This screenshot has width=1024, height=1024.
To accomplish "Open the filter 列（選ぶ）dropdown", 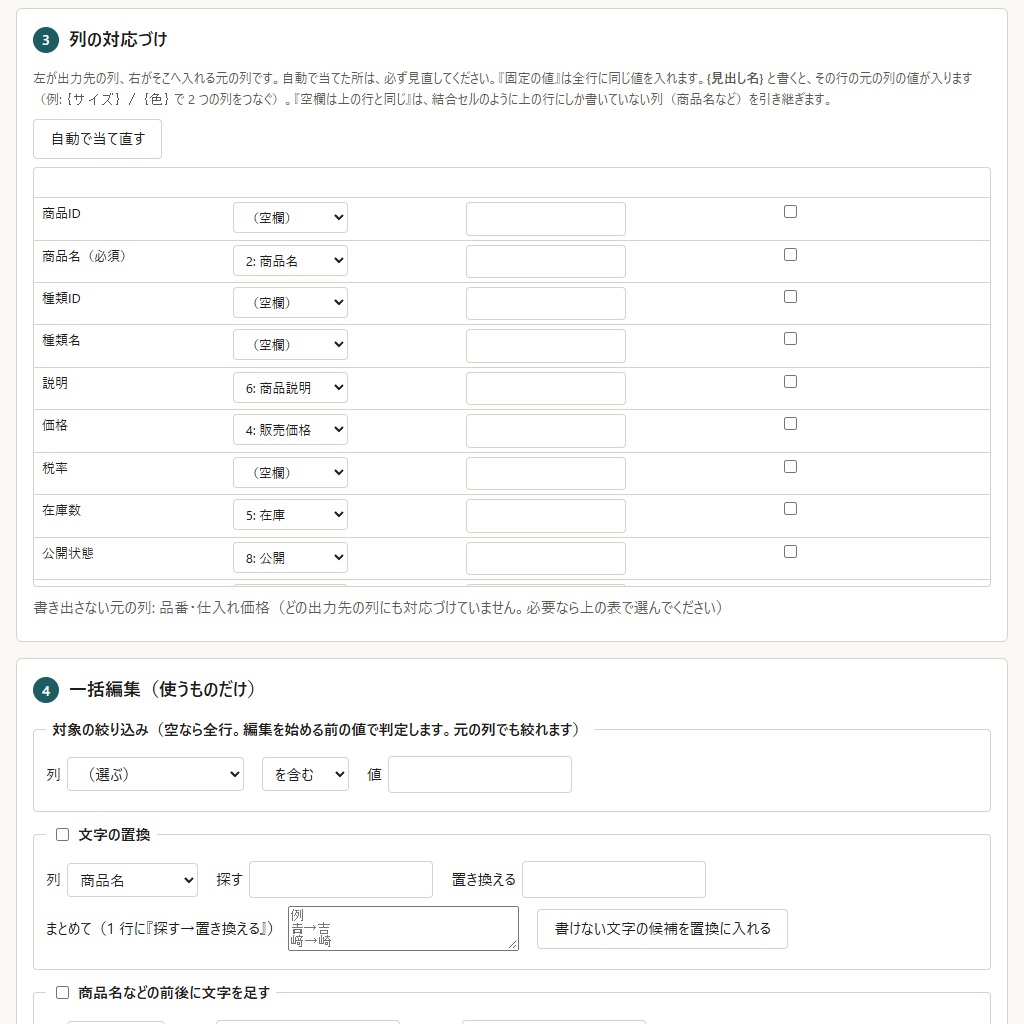I will point(155,774).
